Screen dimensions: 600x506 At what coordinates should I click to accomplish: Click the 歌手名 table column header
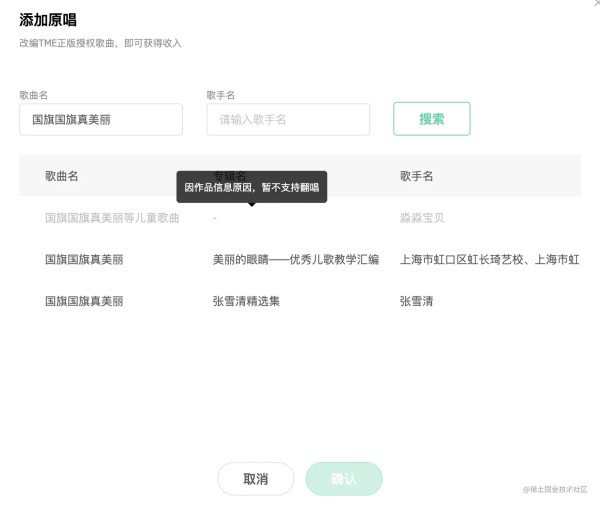pyautogui.click(x=416, y=176)
